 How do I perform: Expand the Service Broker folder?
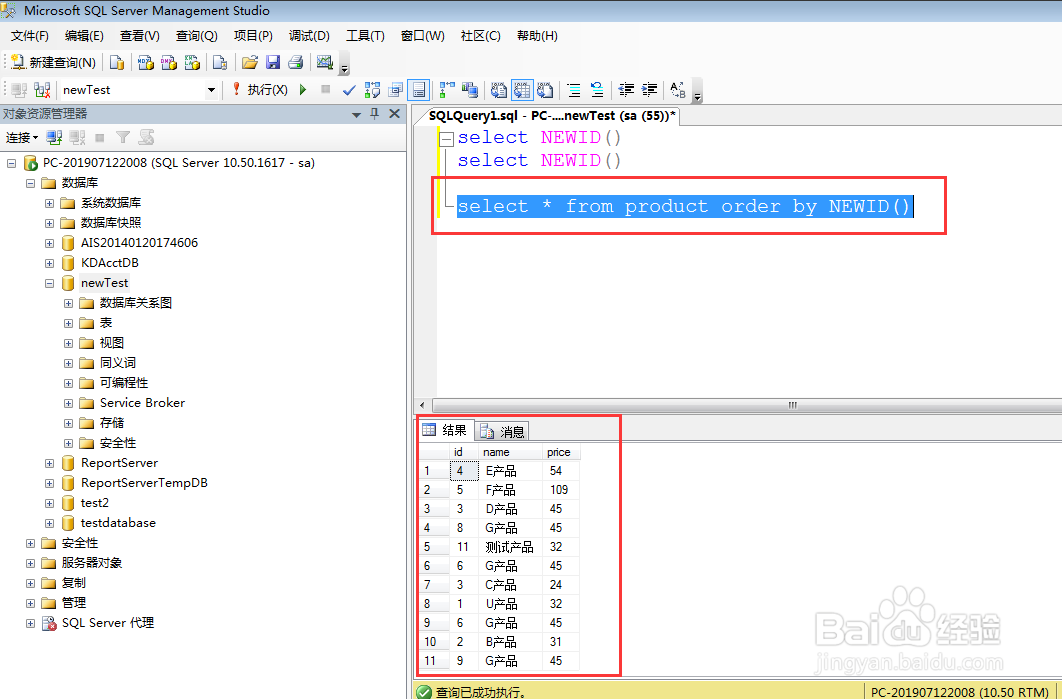coord(68,403)
